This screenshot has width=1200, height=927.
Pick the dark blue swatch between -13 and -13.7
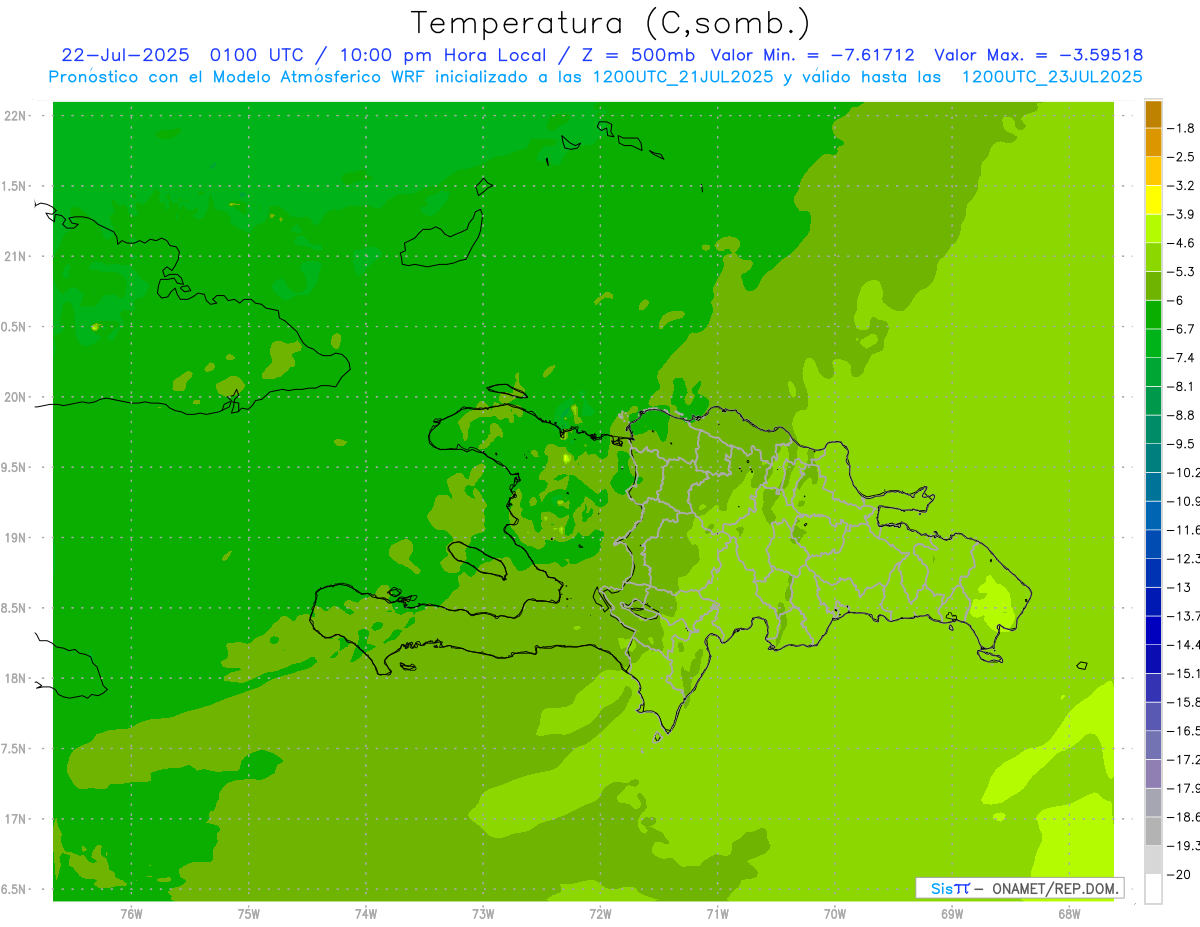[1153, 601]
